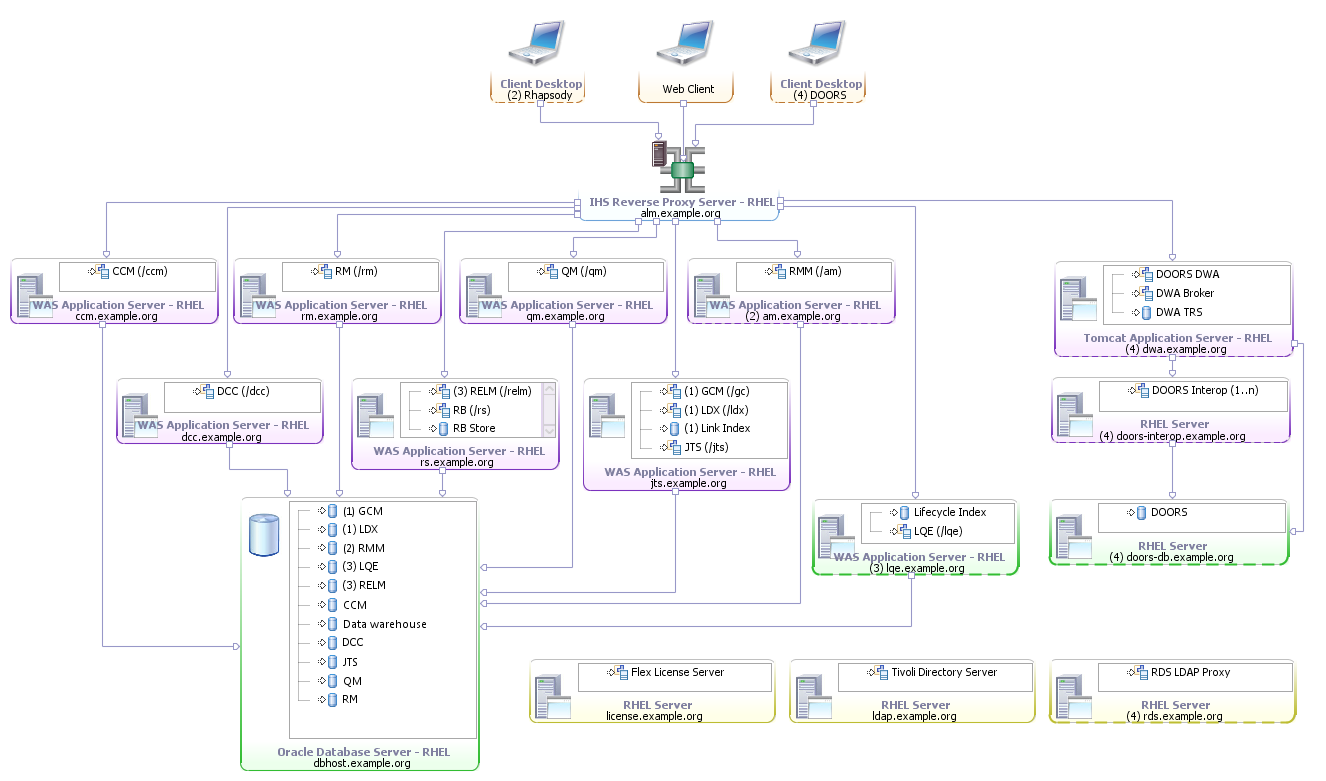The image size is (1326, 781).
Task: Click the ldap.example.org server icon
Action: 813,697
